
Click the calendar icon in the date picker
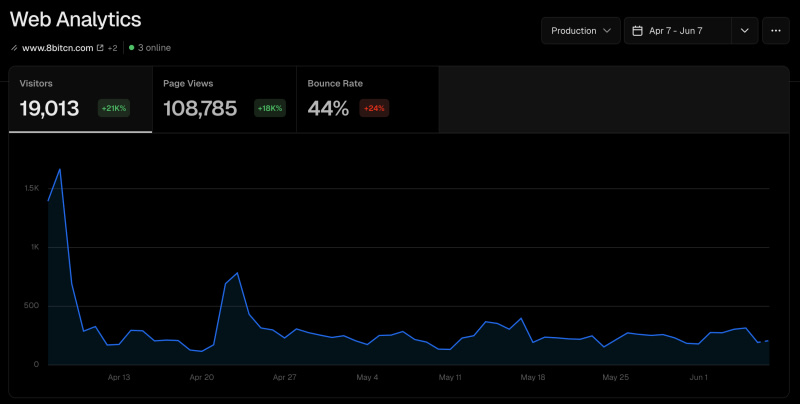pos(637,31)
